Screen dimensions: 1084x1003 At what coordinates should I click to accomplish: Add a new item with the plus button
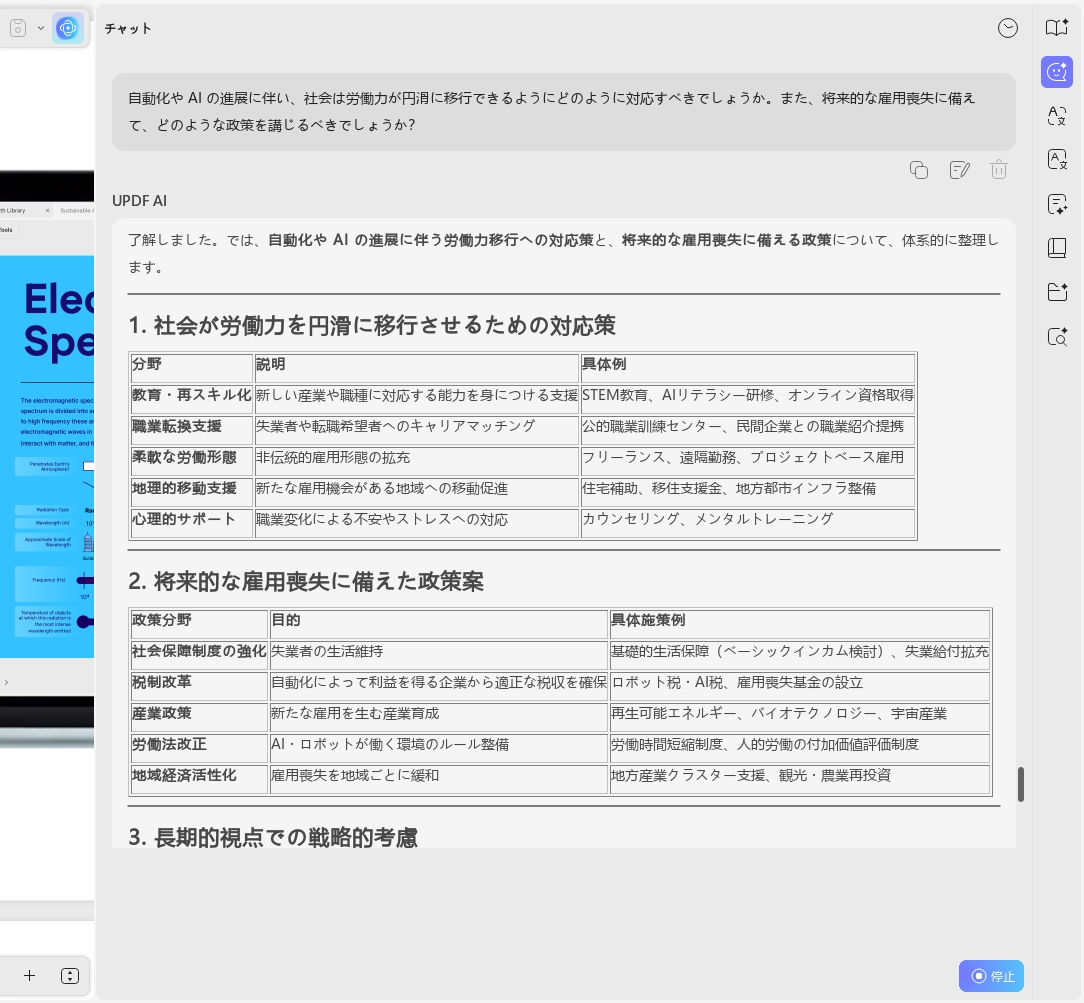(29, 975)
